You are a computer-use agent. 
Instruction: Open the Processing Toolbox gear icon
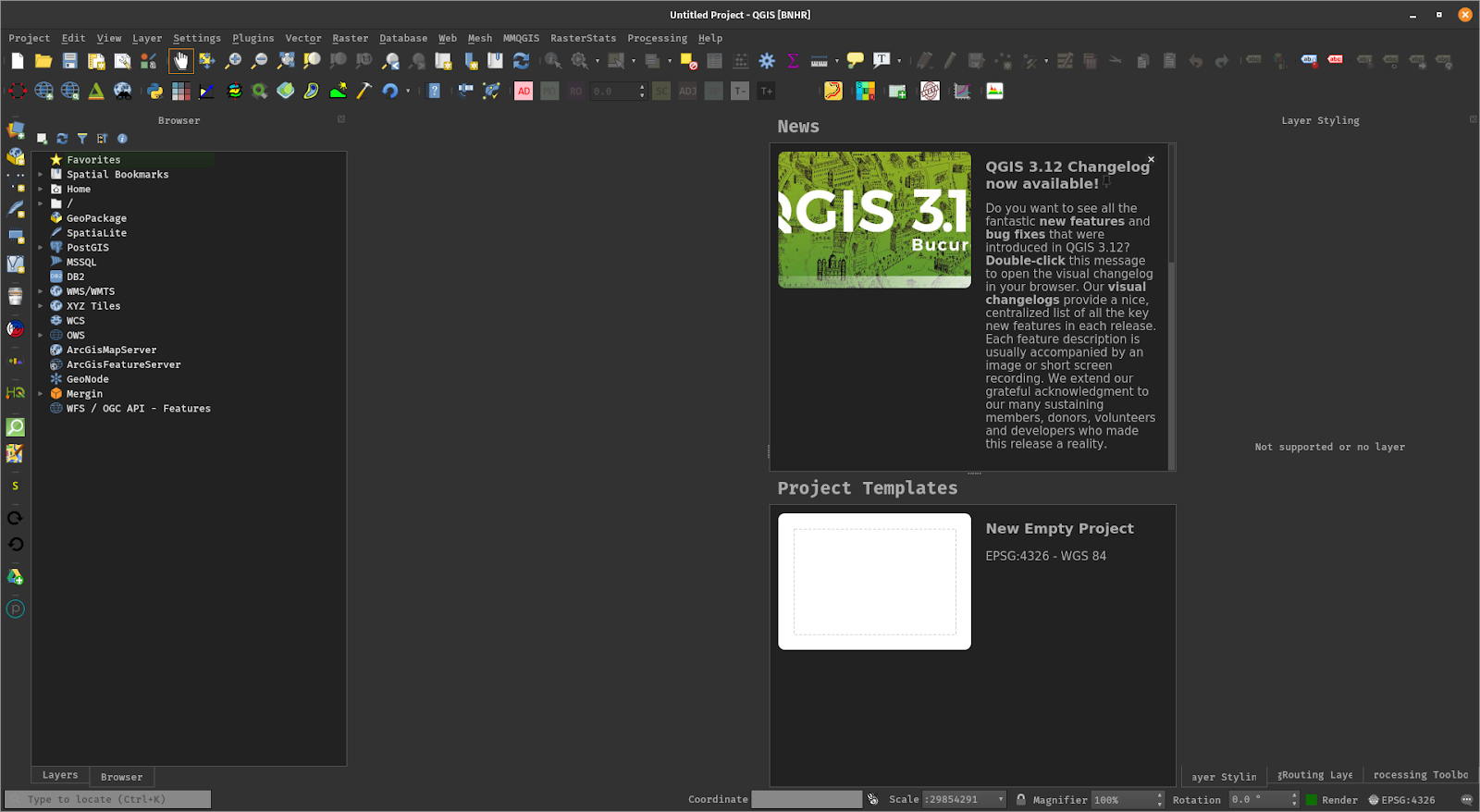[767, 61]
